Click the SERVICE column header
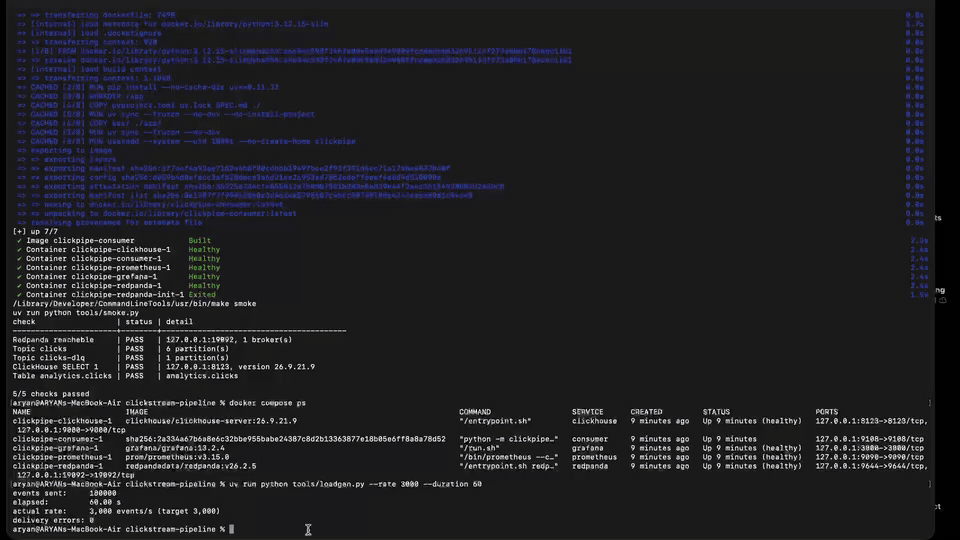 tap(588, 412)
